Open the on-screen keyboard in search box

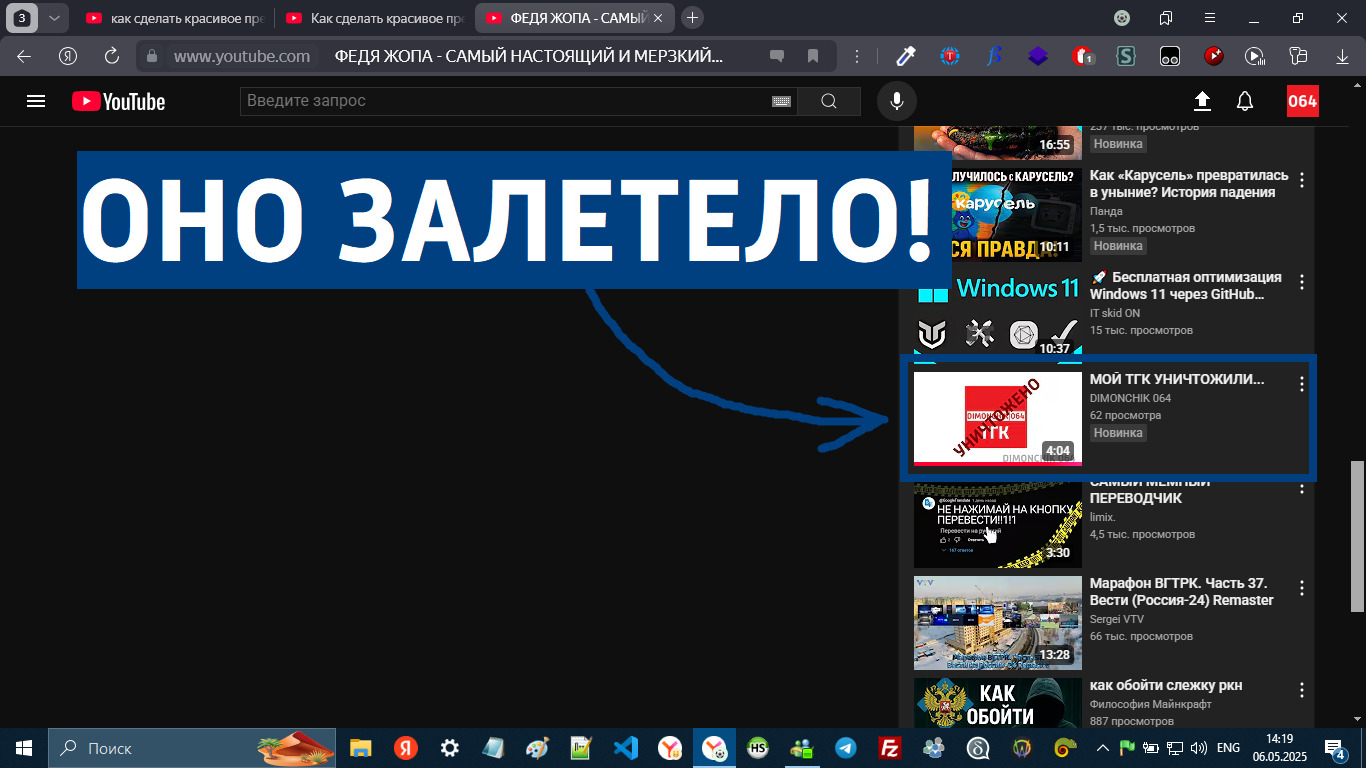pos(781,101)
